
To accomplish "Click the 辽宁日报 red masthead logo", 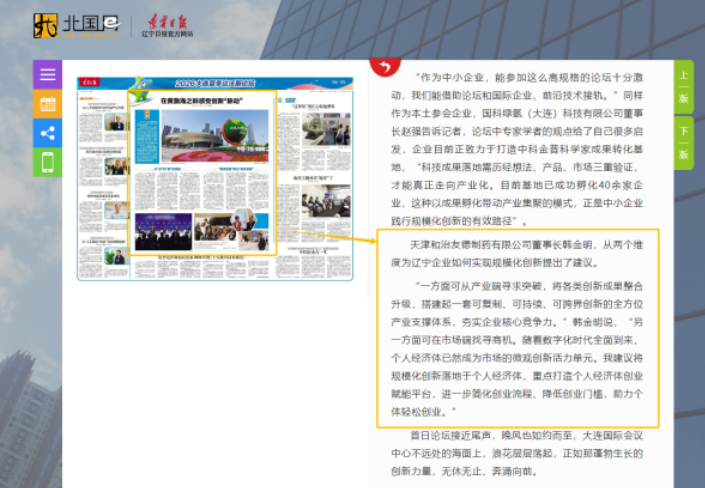I will point(168,26).
